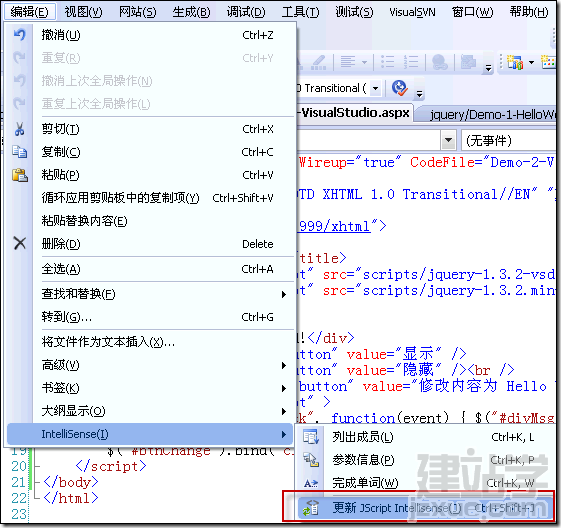The image size is (561, 528).
Task: Click the validation check globe icon
Action: point(400,88)
